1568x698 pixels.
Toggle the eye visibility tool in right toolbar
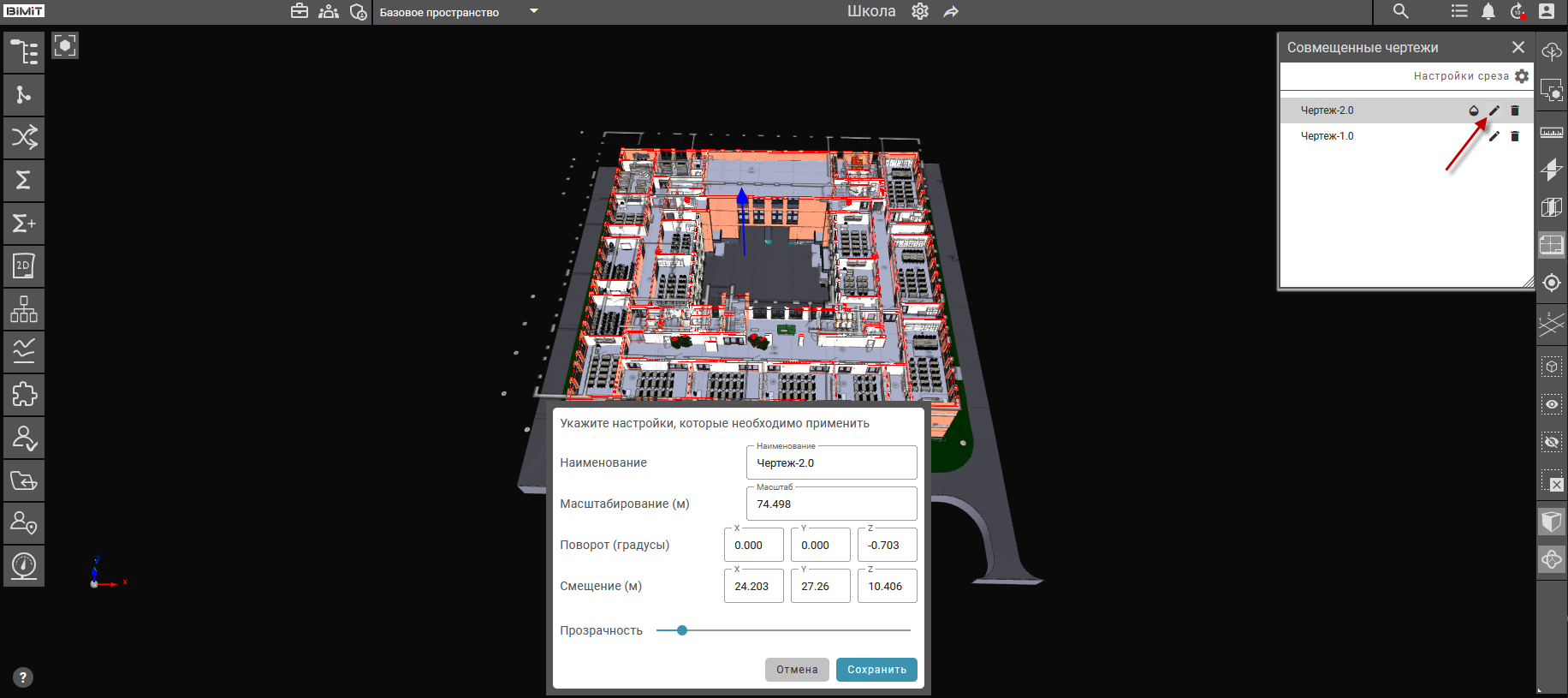coord(1551,404)
